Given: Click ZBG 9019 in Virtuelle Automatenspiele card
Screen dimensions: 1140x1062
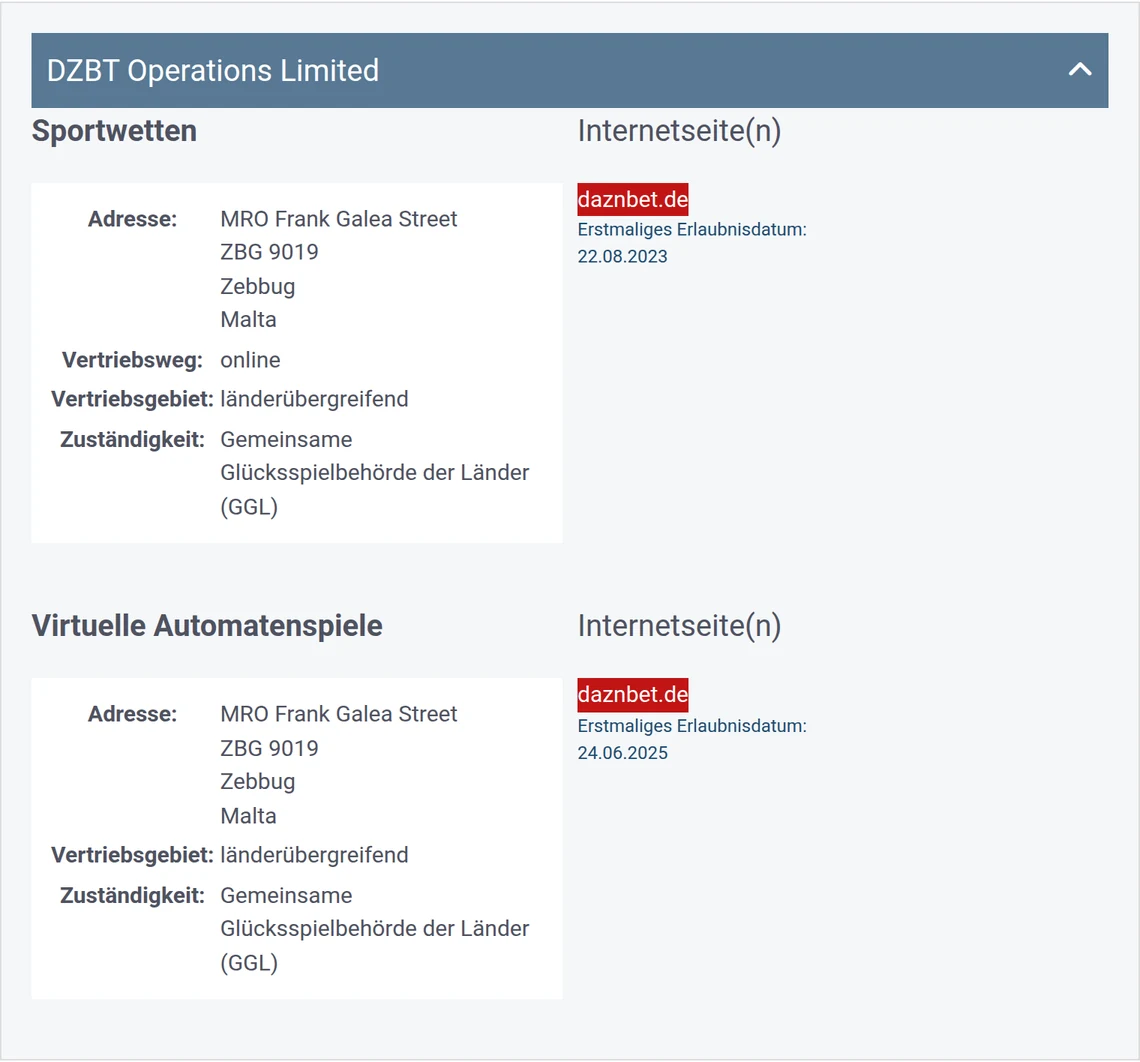Looking at the screenshot, I should point(269,748).
